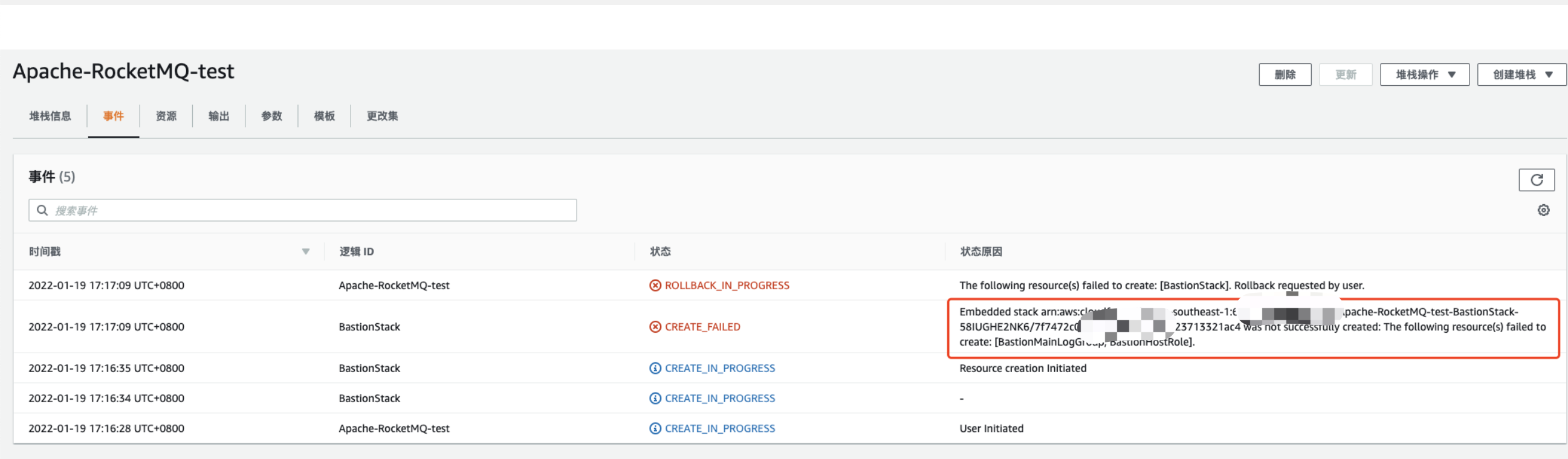Click info icon on 17:16:34 BastionStack row
Viewport: 1568px width, 459px height.
pos(655,399)
